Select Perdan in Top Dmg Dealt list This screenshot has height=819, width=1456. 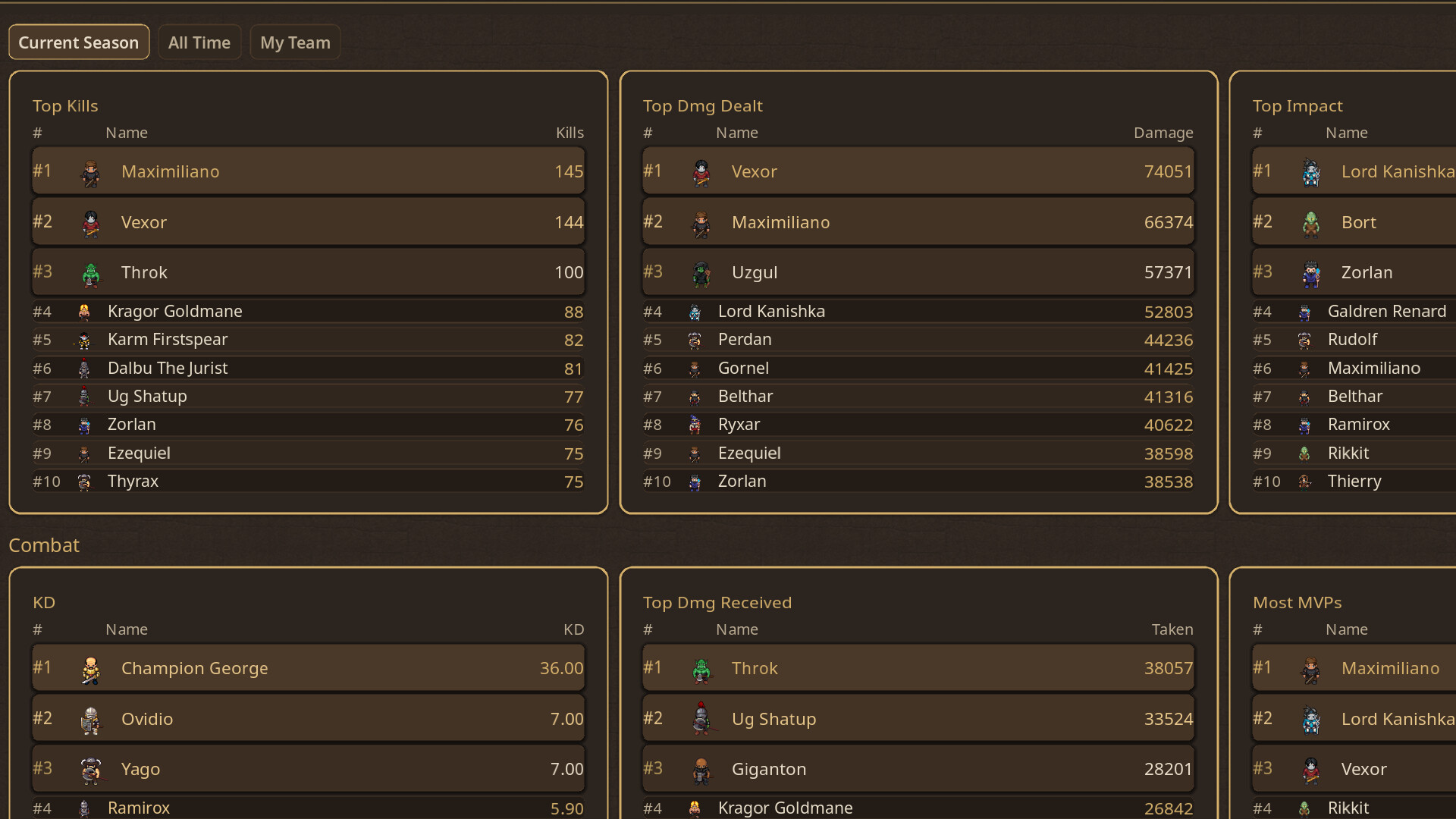click(745, 340)
